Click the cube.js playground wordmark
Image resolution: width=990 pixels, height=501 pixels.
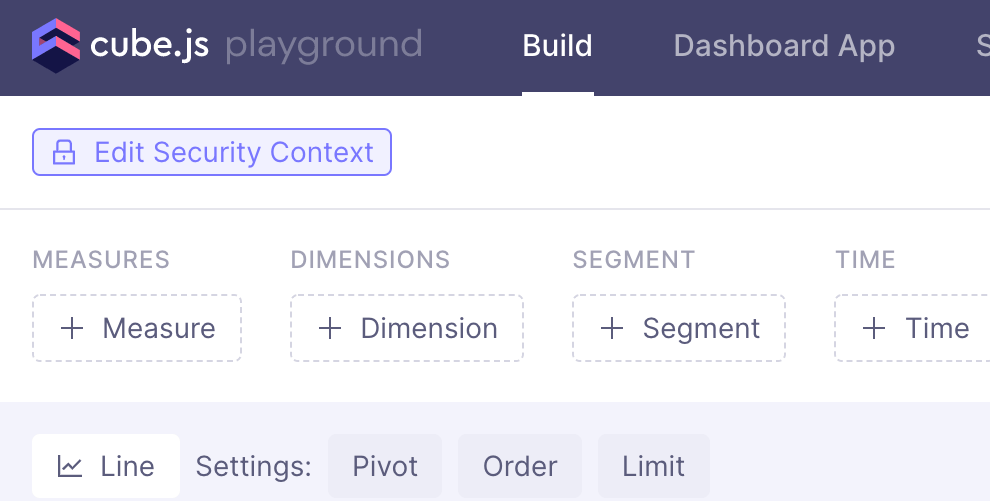(x=255, y=46)
